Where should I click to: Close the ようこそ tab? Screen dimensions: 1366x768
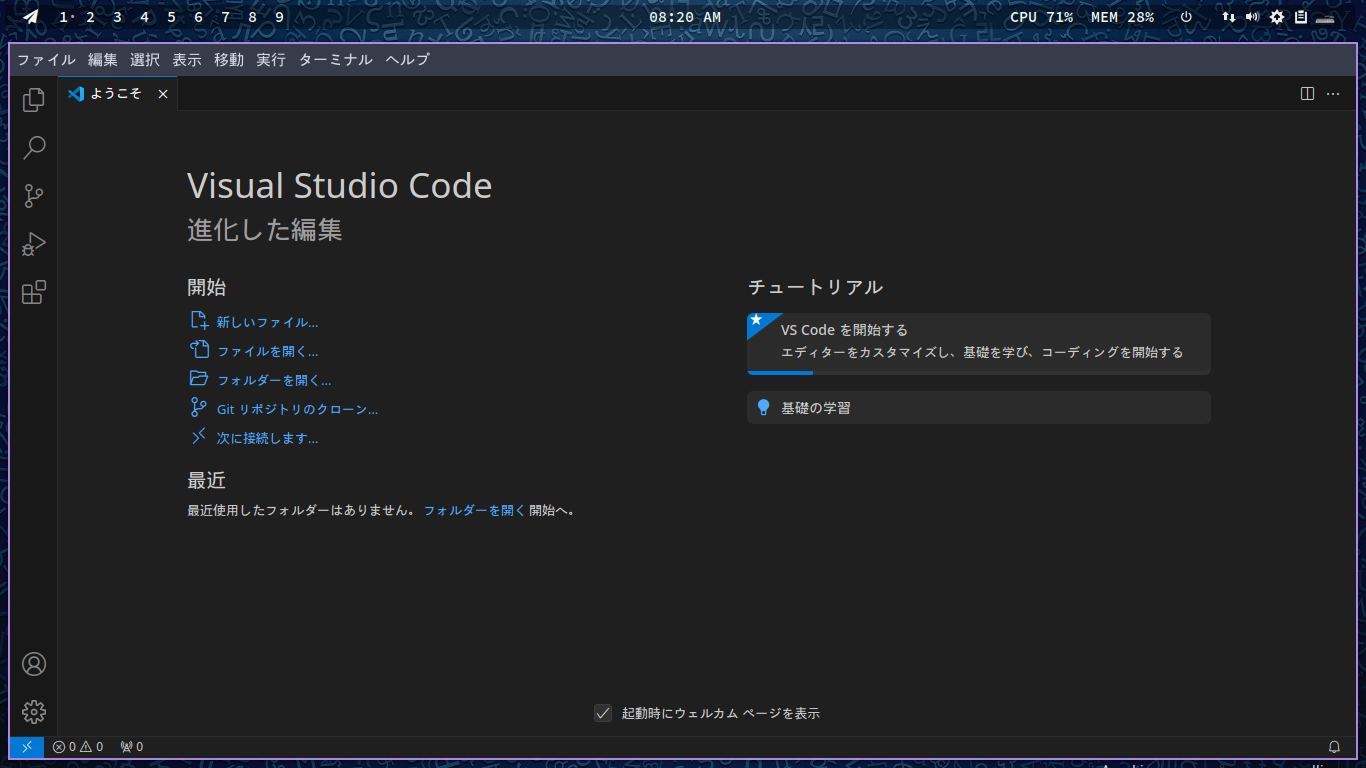coord(163,94)
